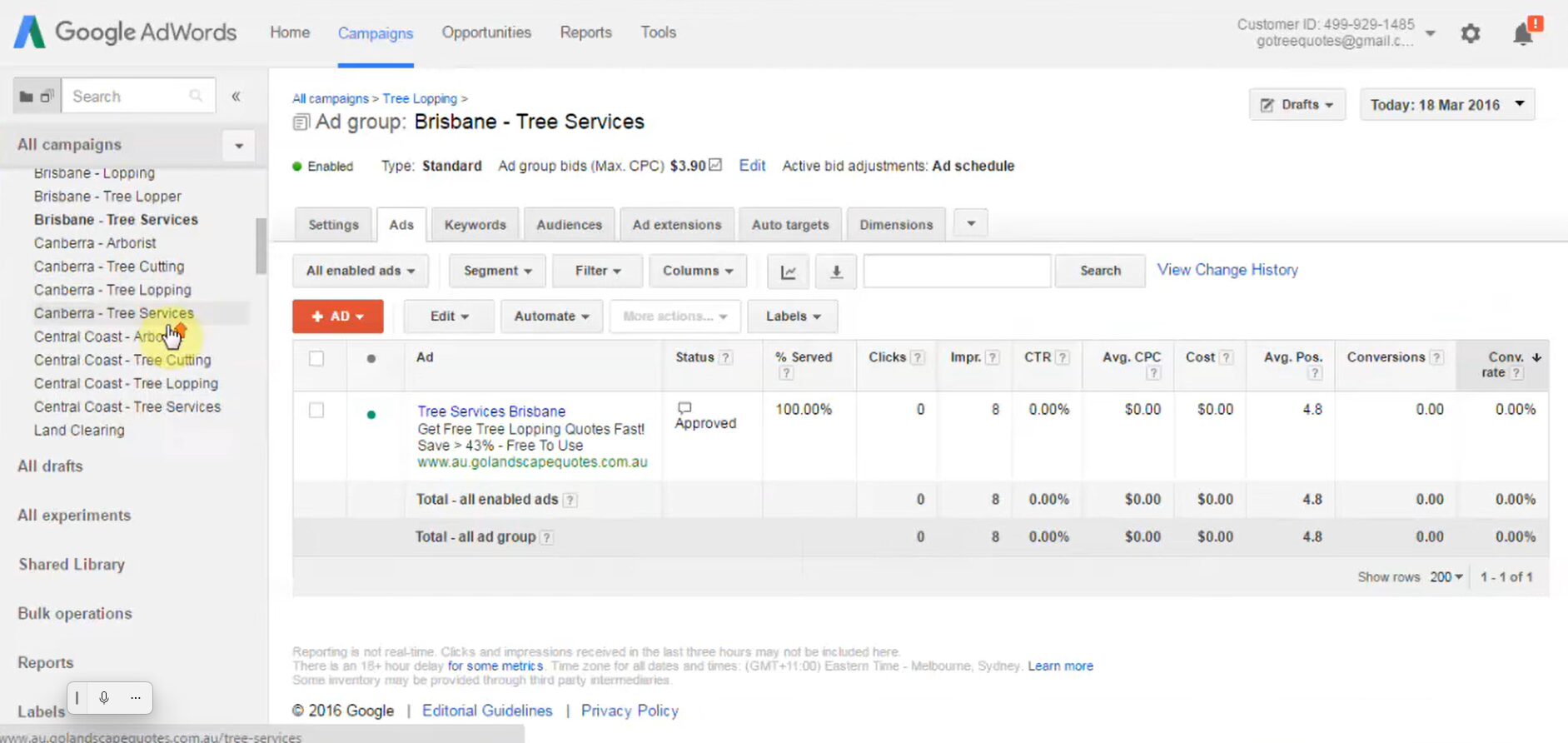Switch to the Keywords tab

(x=475, y=225)
